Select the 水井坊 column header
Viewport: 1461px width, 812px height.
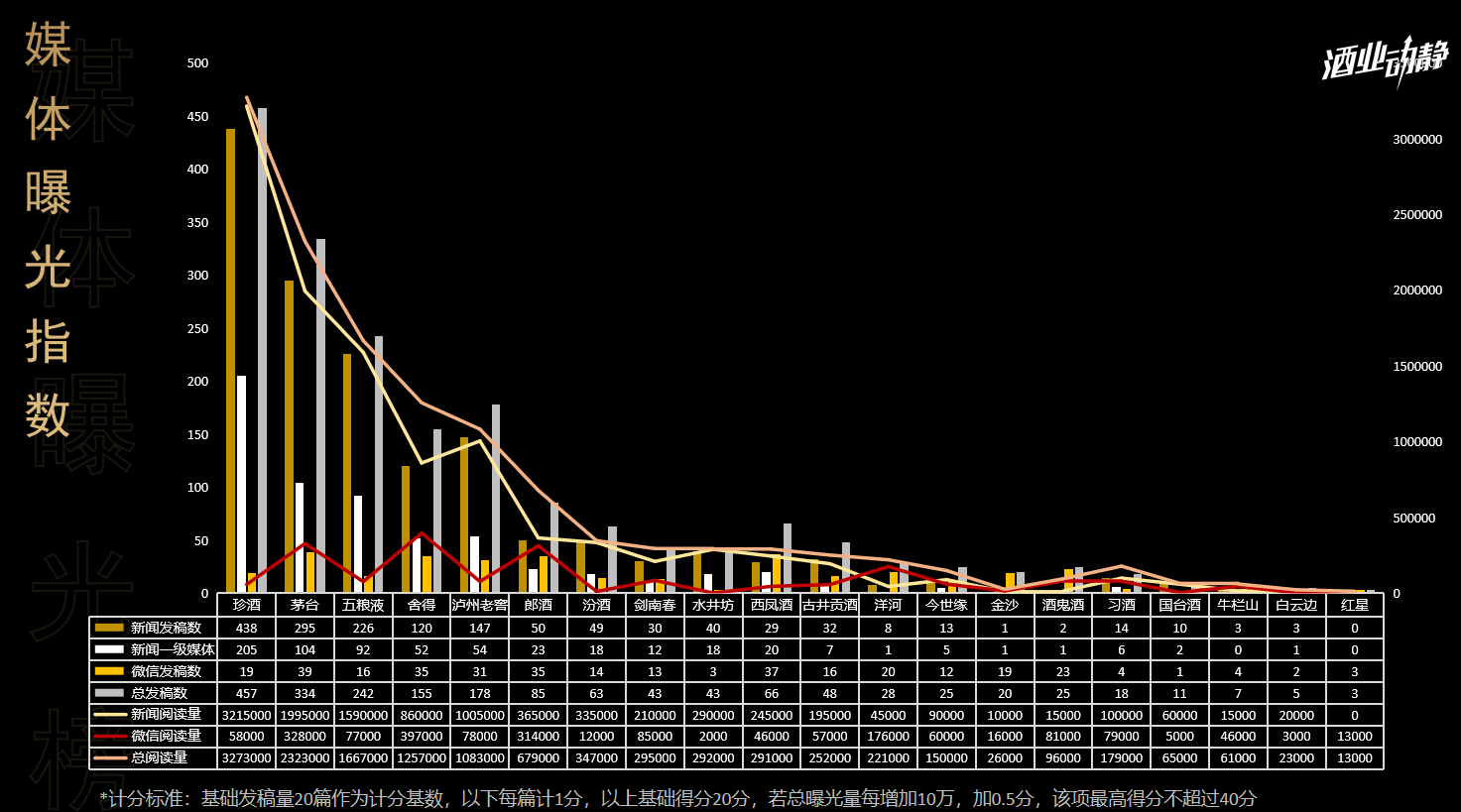713,605
